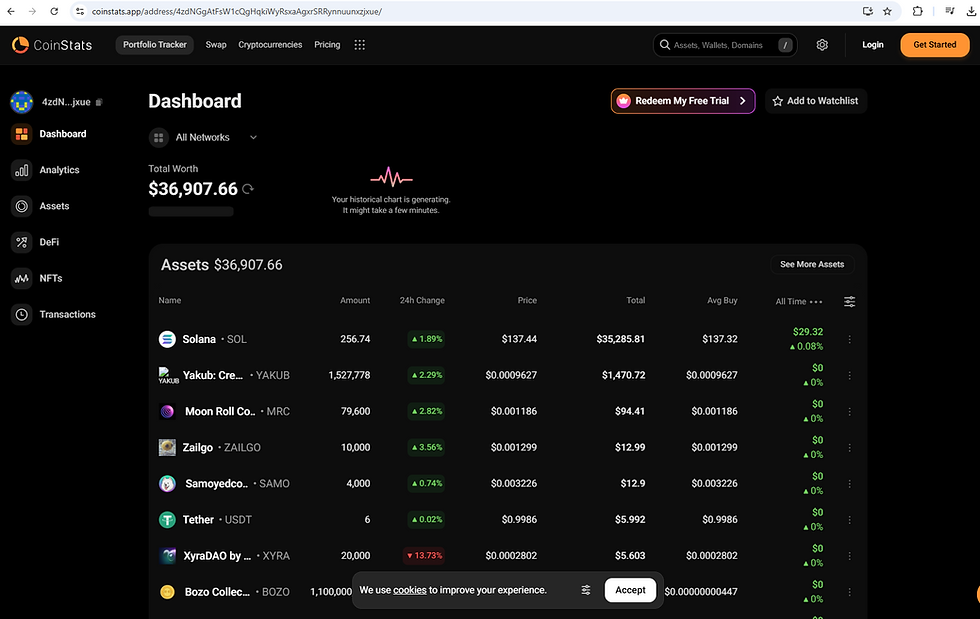Click the Solana coin icon

pos(167,339)
